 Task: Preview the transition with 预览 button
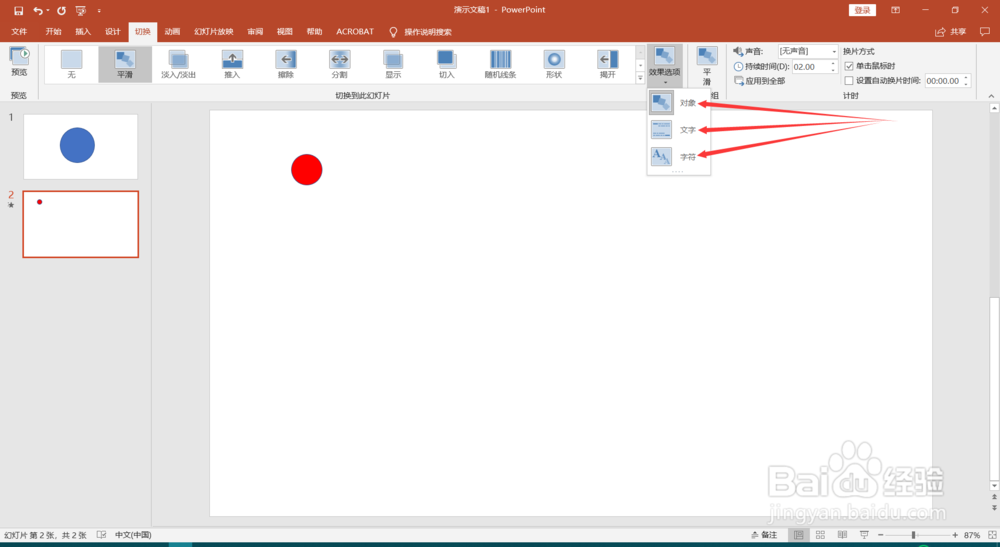(19, 62)
